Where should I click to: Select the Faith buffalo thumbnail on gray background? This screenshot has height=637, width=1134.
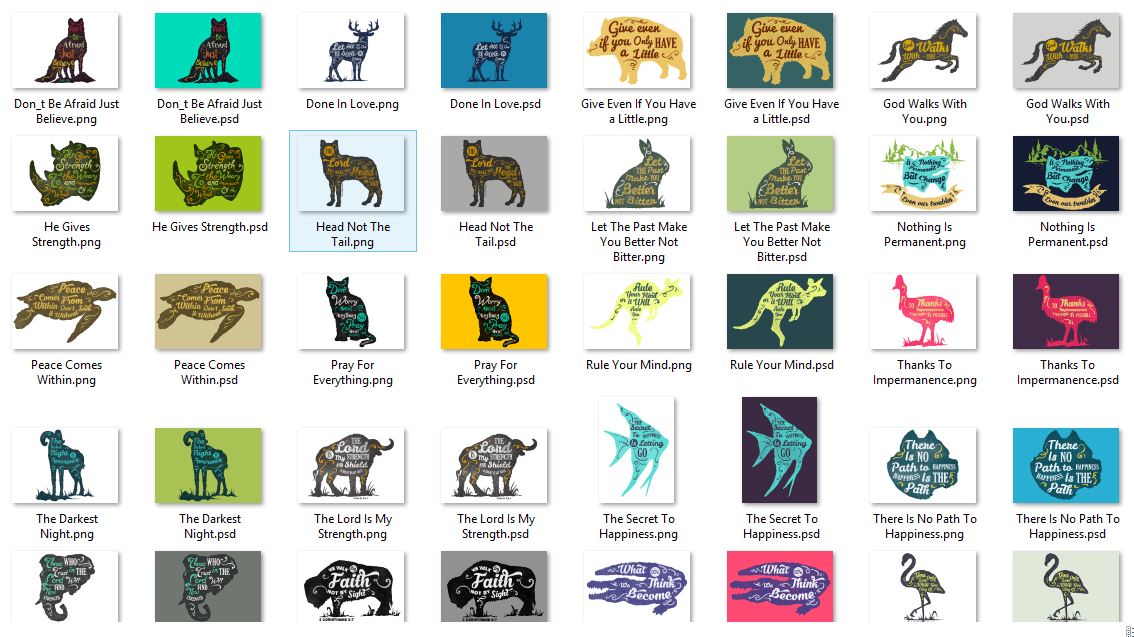click(495, 586)
